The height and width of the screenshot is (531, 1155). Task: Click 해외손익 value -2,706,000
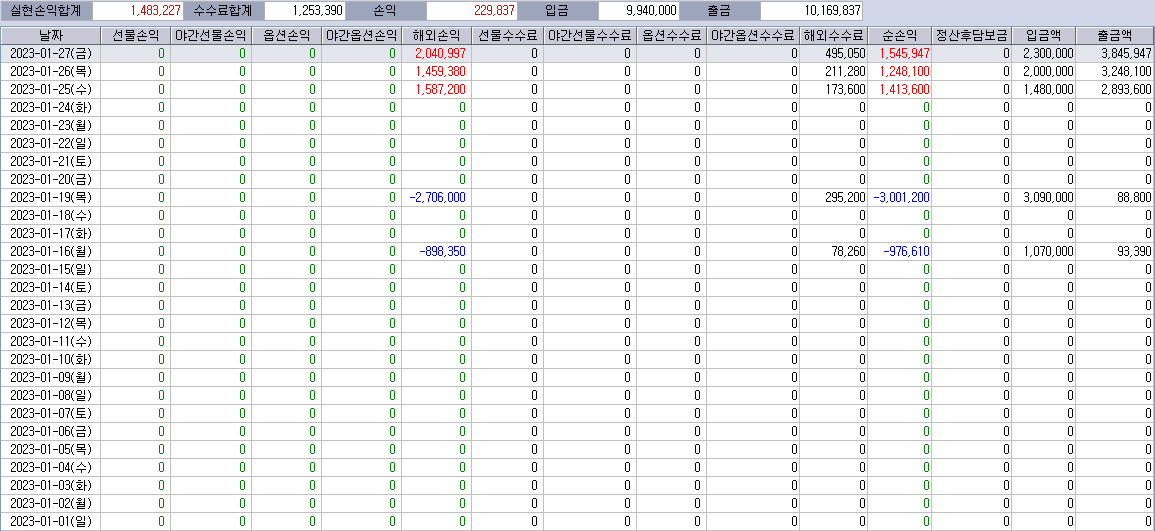tap(438, 197)
